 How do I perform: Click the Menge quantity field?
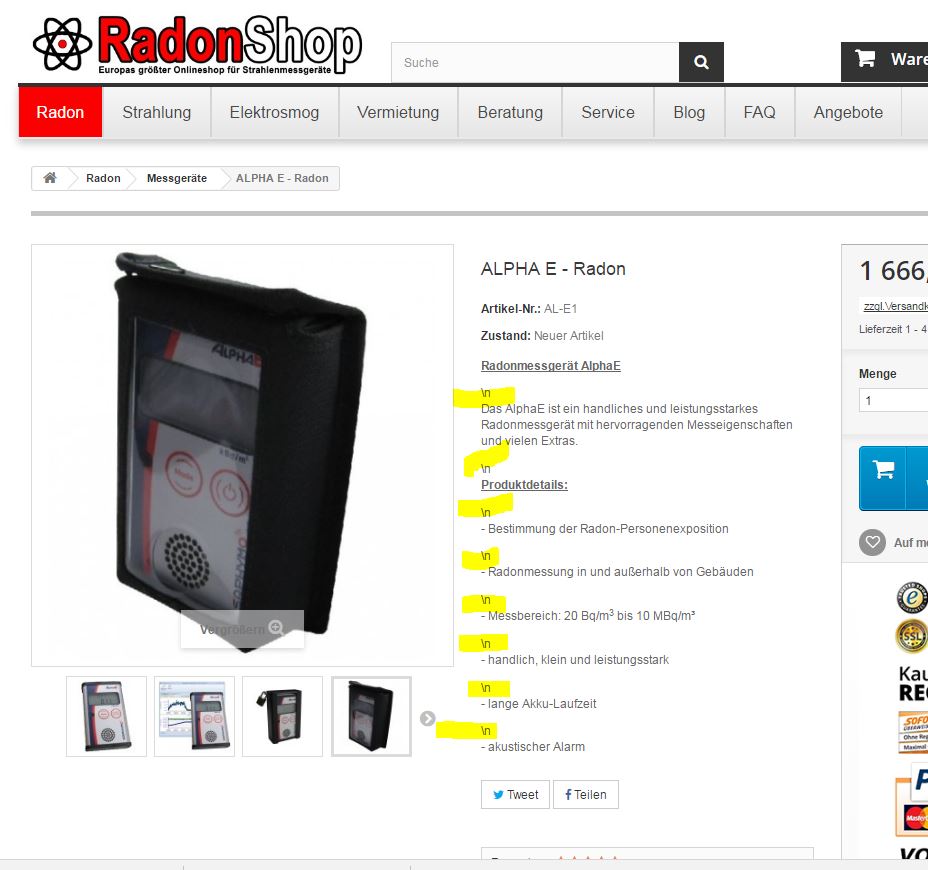tap(894, 401)
